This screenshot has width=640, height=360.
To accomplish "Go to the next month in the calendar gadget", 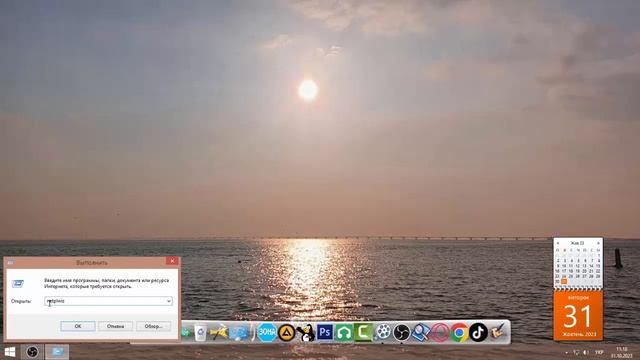I will (598, 243).
